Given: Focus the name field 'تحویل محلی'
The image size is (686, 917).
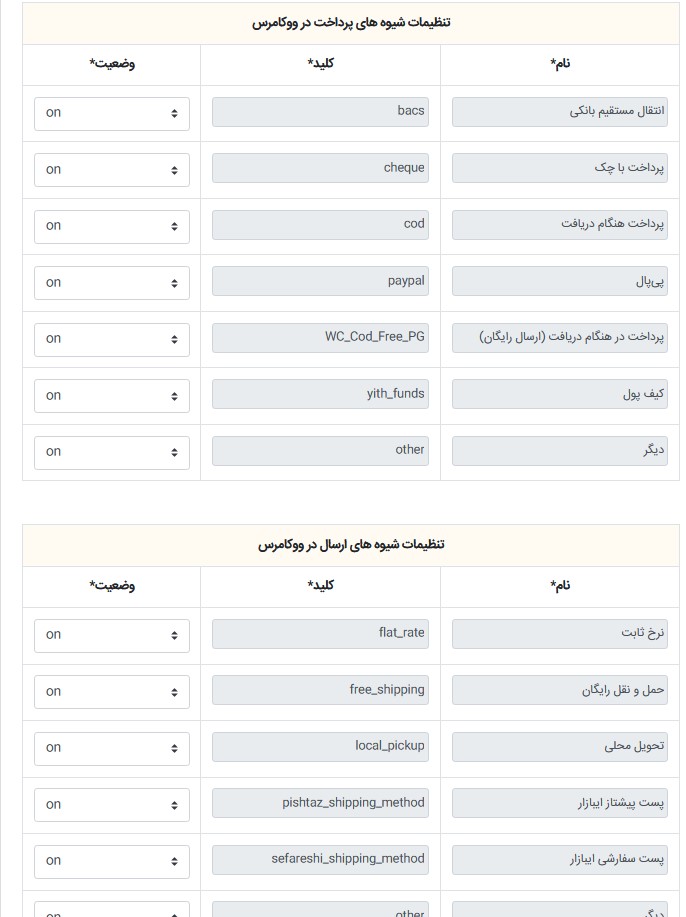Looking at the screenshot, I should coord(559,747).
